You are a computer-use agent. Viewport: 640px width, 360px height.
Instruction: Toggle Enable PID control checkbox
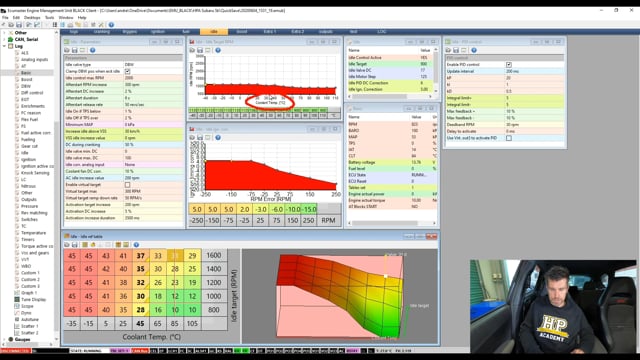[x=509, y=65]
